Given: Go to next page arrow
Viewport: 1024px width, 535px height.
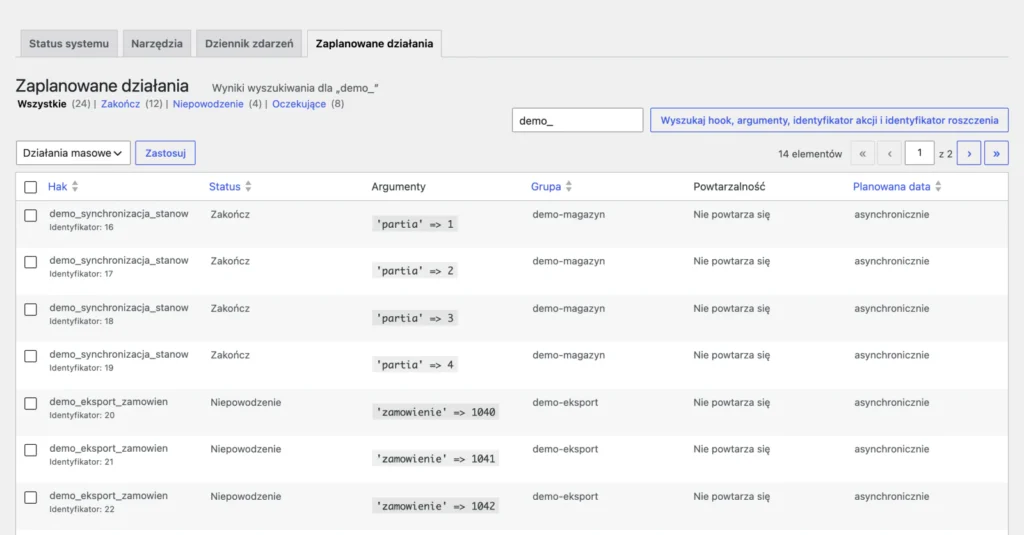Looking at the screenshot, I should [968, 154].
